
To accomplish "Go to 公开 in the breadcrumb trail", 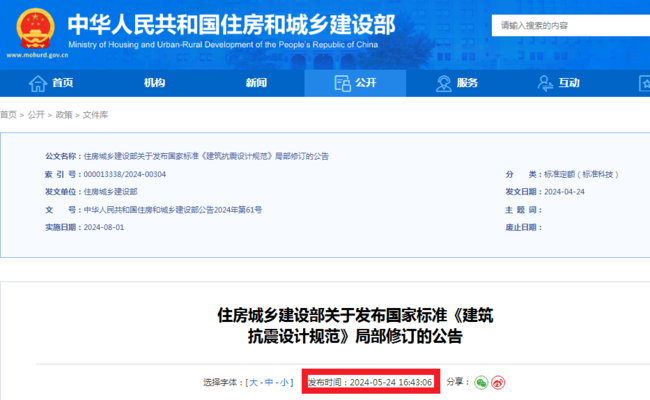I will click(x=36, y=115).
